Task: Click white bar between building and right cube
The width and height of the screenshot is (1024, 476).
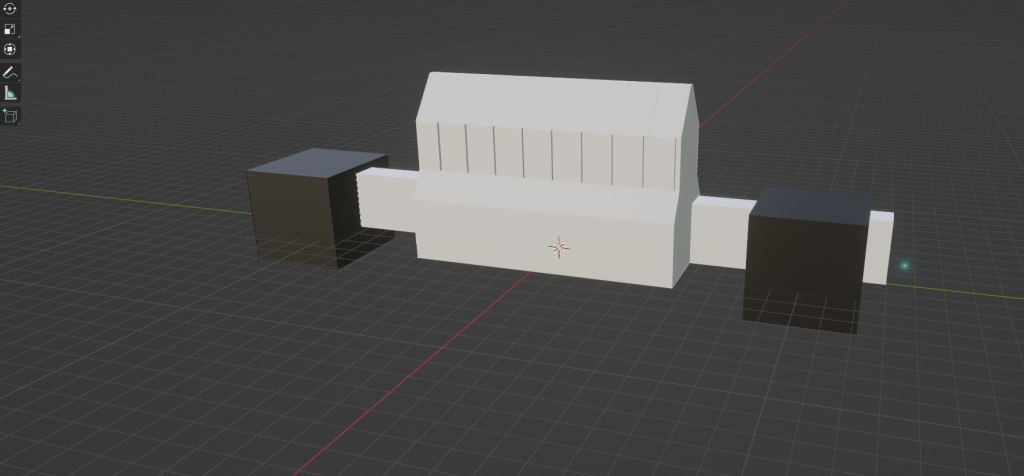Action: 720,235
